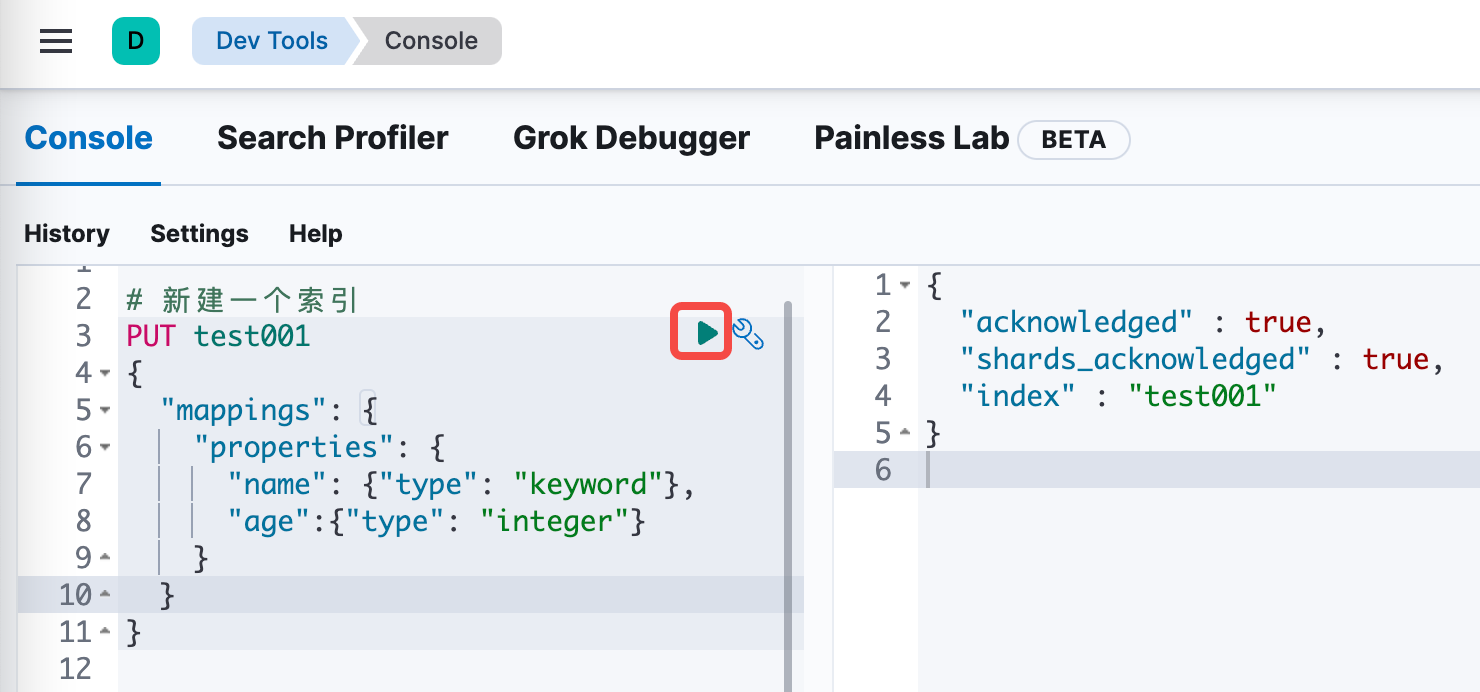Open the console Settings menu

click(199, 233)
